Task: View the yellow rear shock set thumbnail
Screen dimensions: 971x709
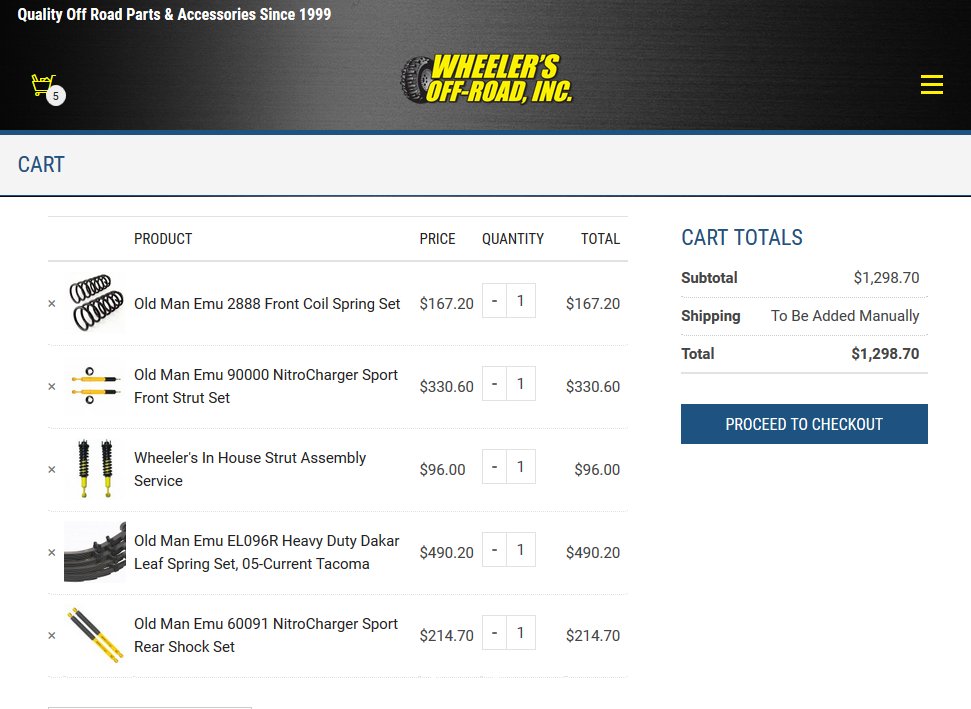Action: pos(95,635)
